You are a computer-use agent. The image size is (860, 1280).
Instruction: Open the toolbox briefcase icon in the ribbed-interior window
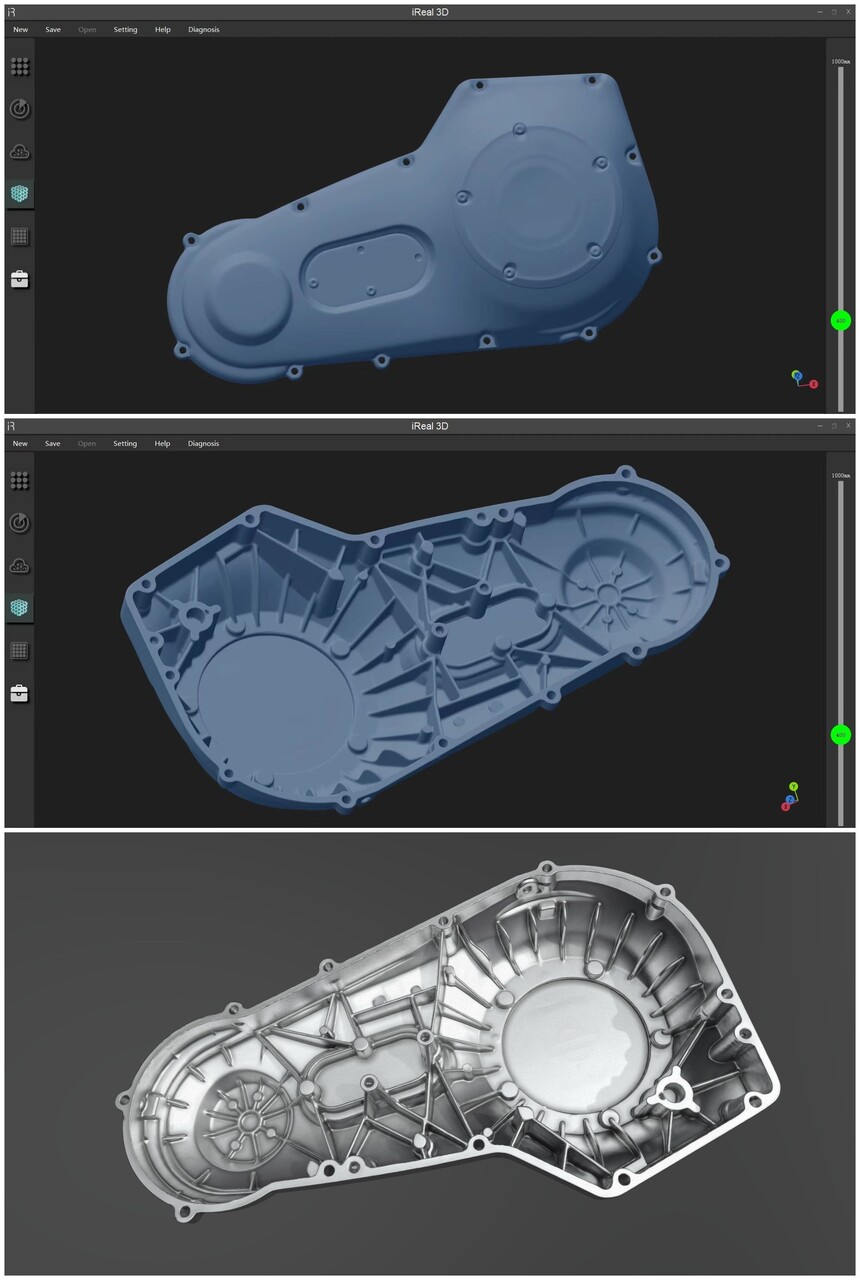coord(20,693)
